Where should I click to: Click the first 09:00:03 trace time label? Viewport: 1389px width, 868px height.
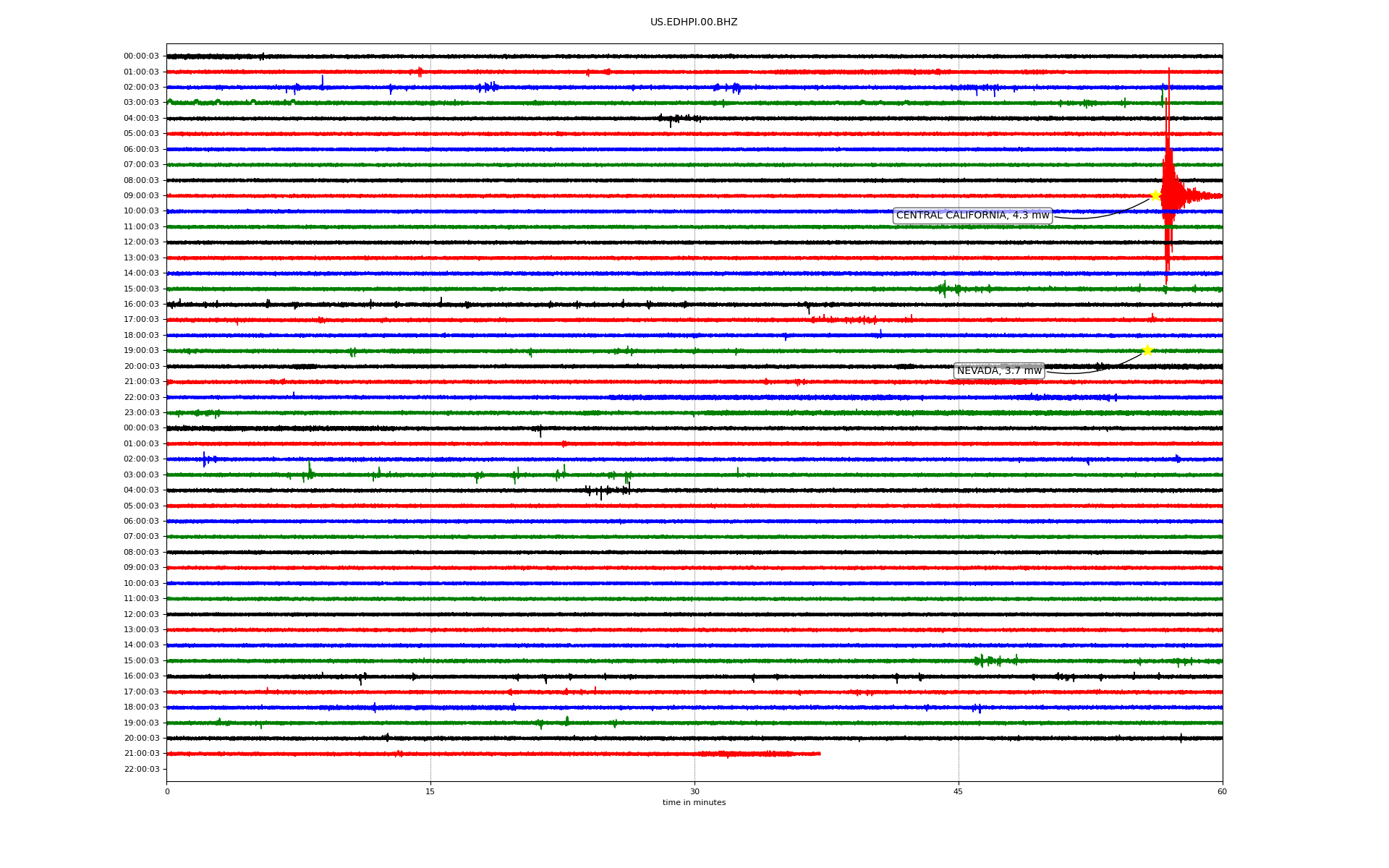pyautogui.click(x=141, y=196)
